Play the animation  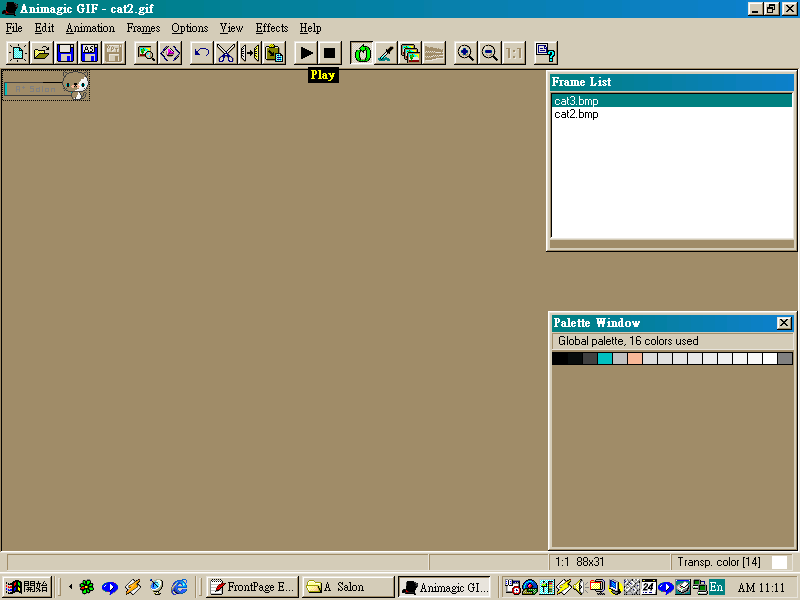pyautogui.click(x=306, y=53)
